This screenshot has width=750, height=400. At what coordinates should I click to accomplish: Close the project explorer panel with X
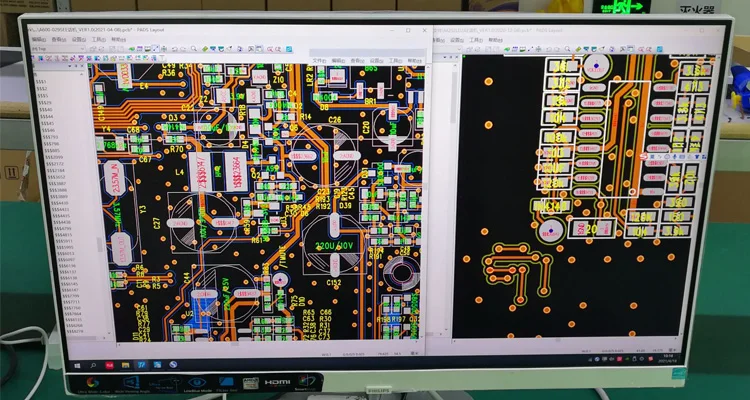tap(82, 66)
